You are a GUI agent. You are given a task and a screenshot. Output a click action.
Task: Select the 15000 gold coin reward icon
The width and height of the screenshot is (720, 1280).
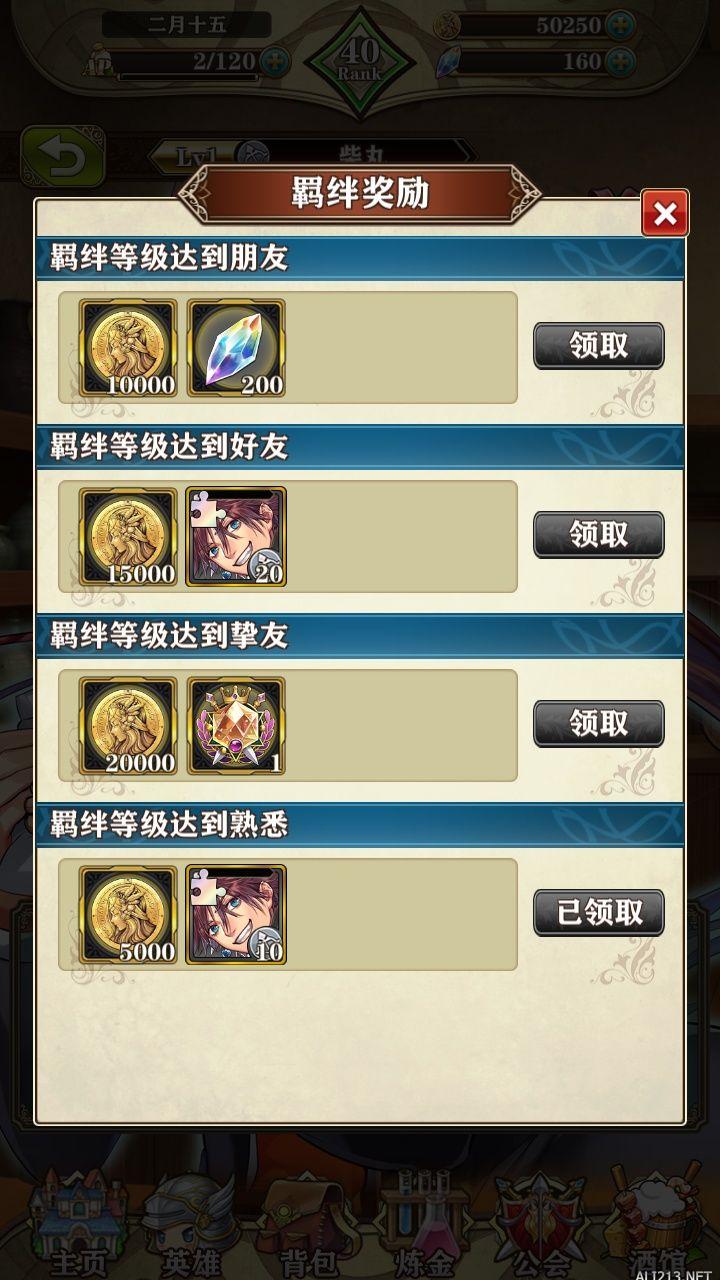pyautogui.click(x=128, y=537)
